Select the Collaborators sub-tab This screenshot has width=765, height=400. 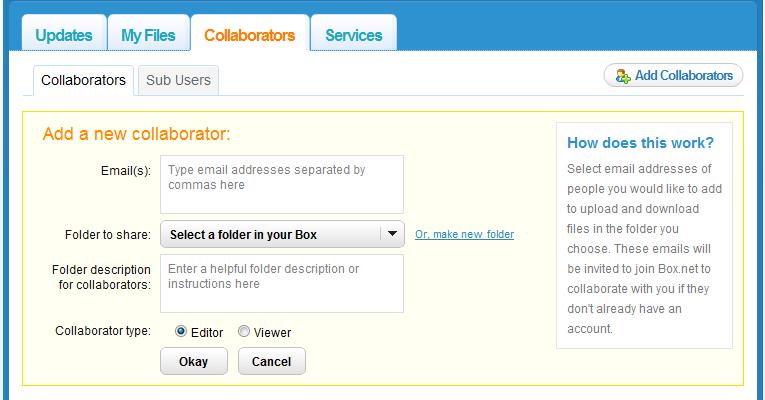(x=83, y=80)
